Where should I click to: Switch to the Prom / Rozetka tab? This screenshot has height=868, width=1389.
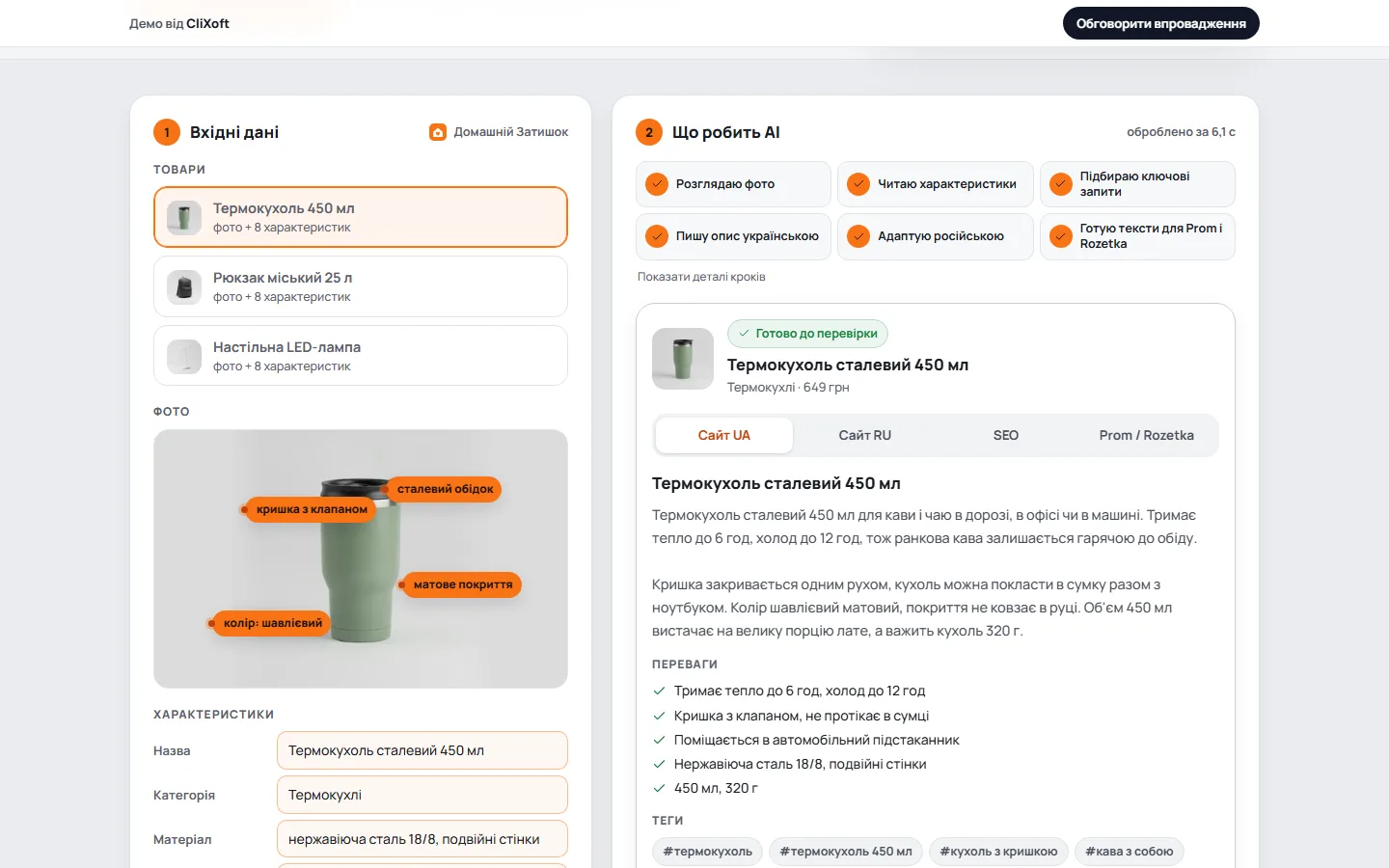point(1147,436)
